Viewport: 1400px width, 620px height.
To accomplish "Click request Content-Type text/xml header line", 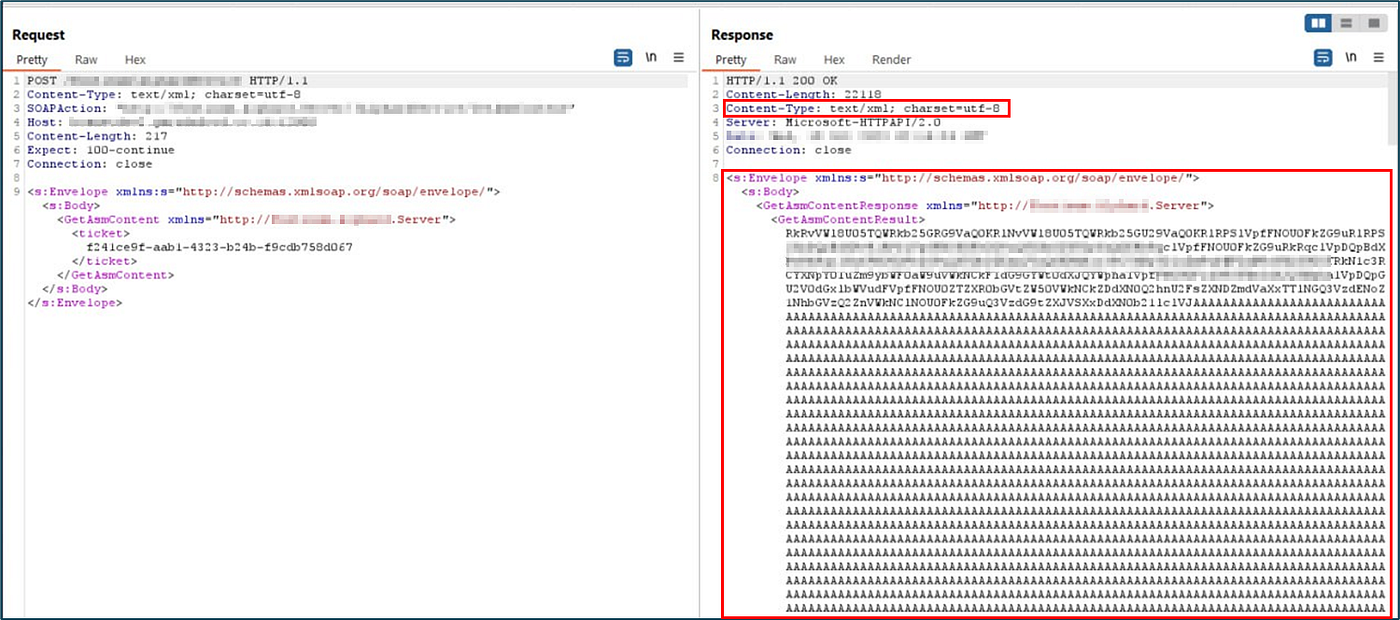I will click(164, 94).
